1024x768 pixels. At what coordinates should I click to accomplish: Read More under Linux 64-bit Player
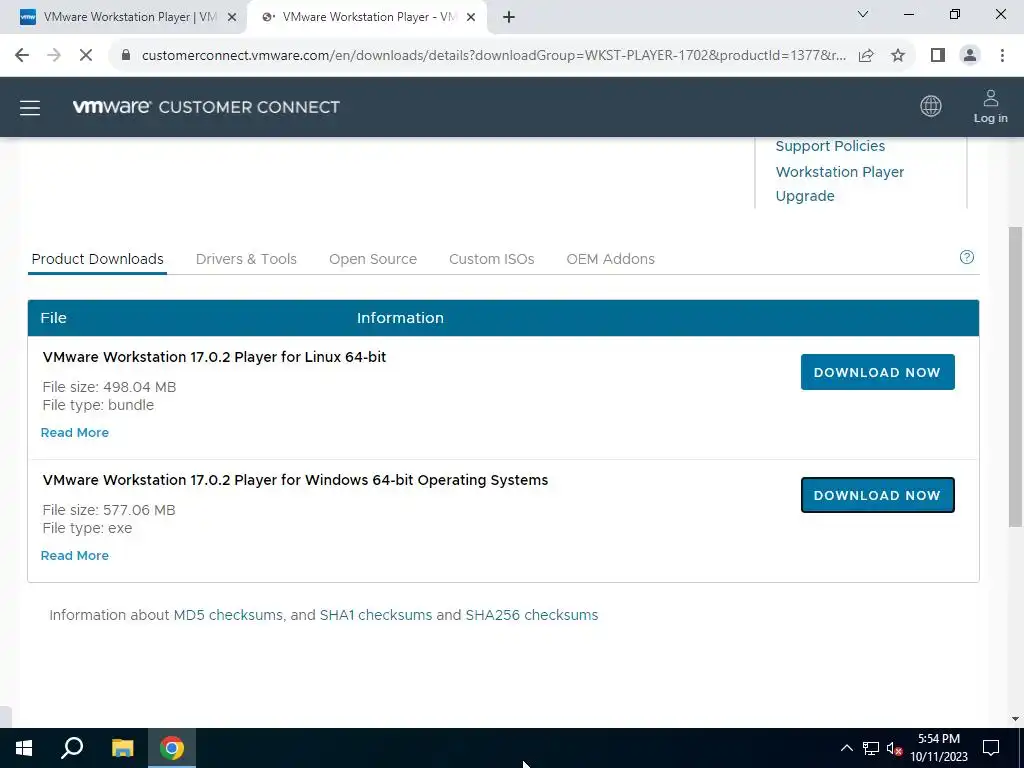tap(74, 433)
